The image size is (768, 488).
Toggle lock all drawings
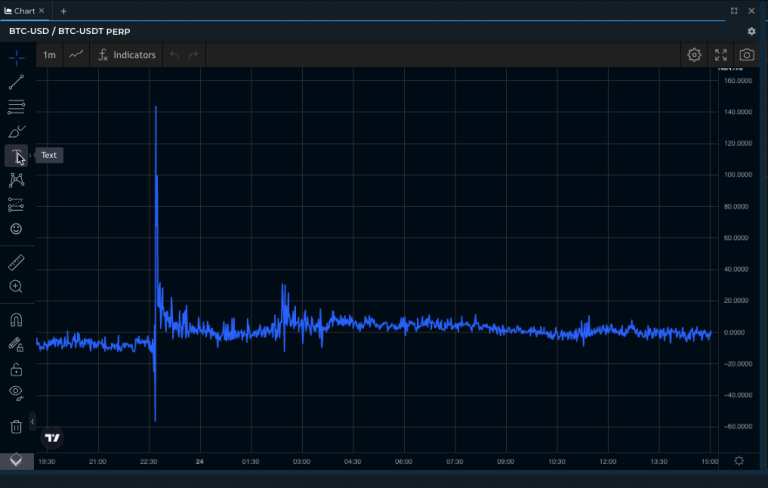16,369
